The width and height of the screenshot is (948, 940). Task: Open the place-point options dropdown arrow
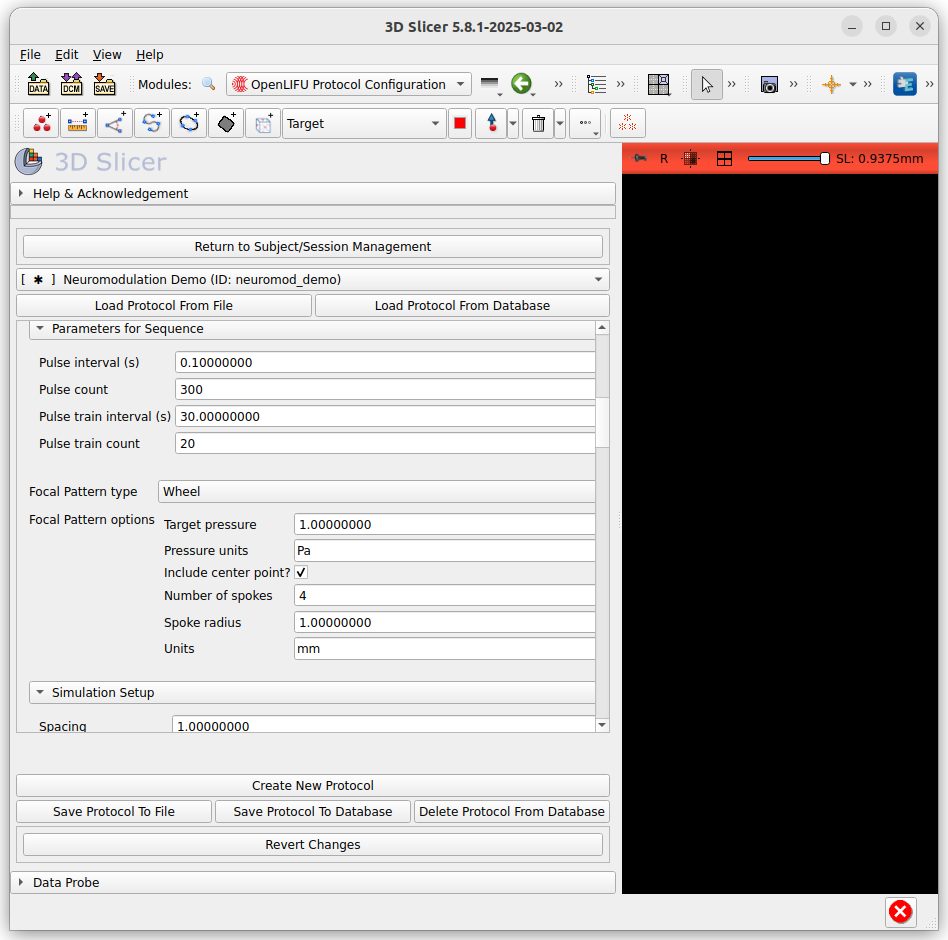(513, 123)
